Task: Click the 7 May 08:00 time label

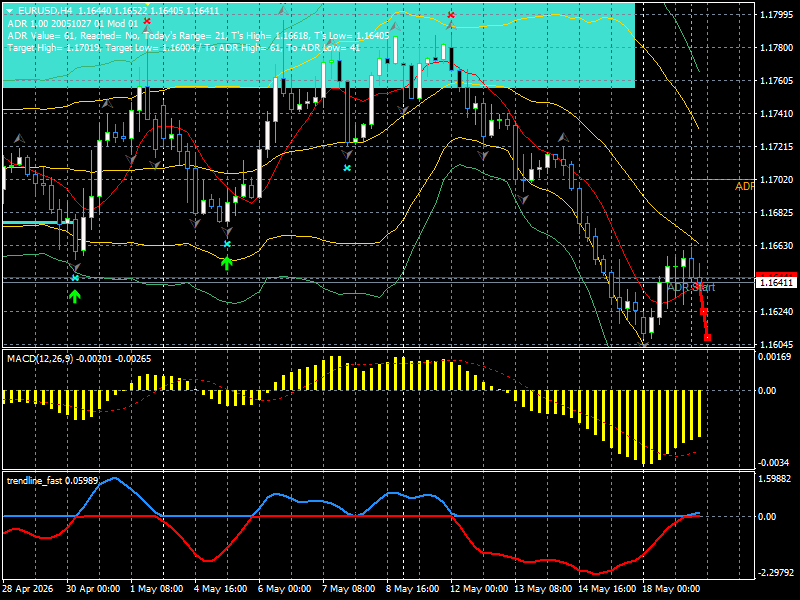Action: pyautogui.click(x=348, y=589)
